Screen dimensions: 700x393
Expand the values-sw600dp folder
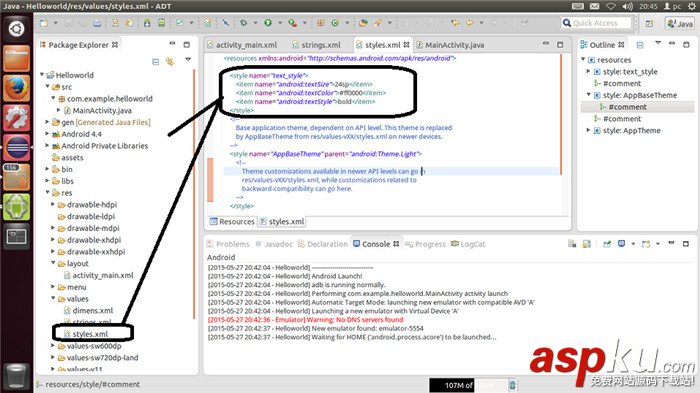53,346
